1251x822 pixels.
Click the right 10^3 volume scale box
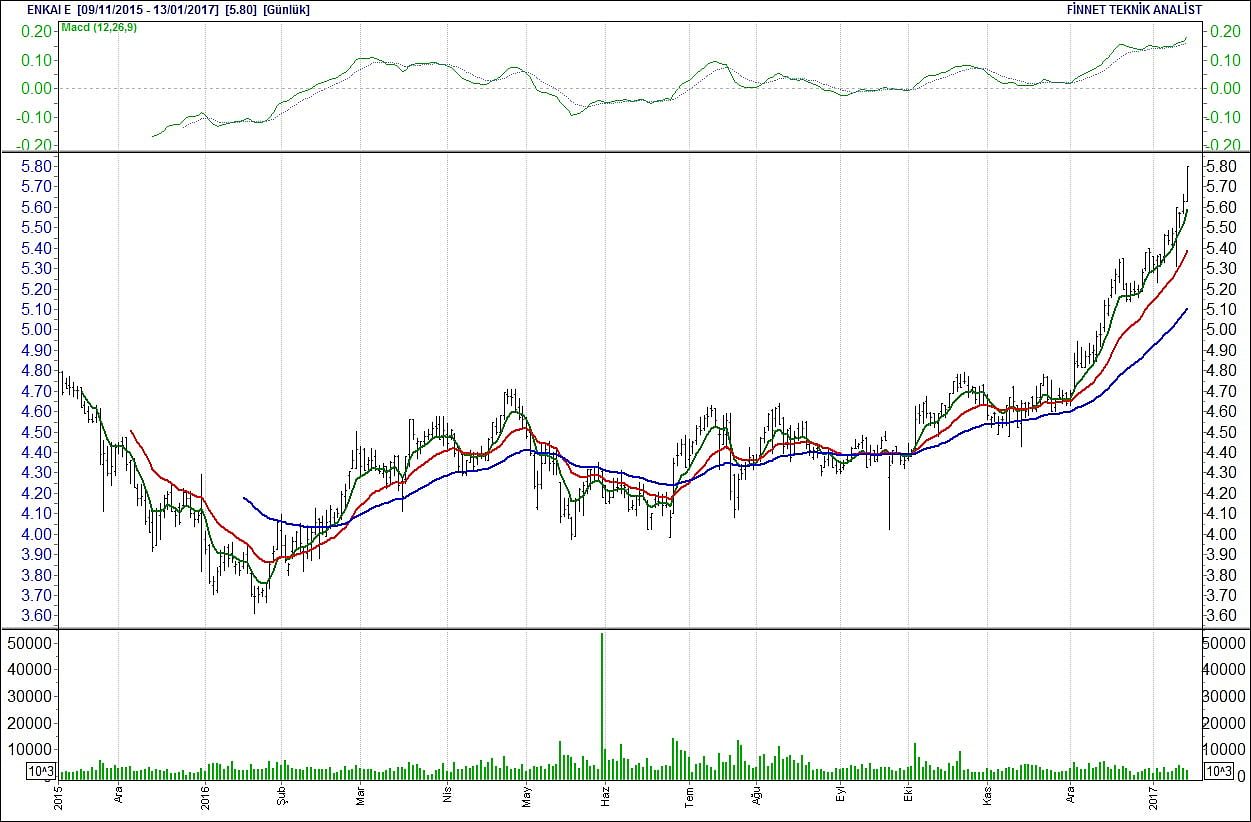1218,771
